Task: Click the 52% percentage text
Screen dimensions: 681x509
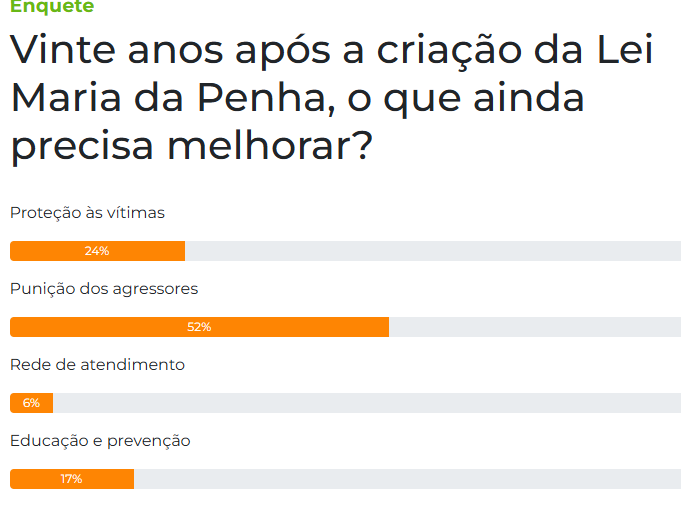Action: (x=199, y=327)
